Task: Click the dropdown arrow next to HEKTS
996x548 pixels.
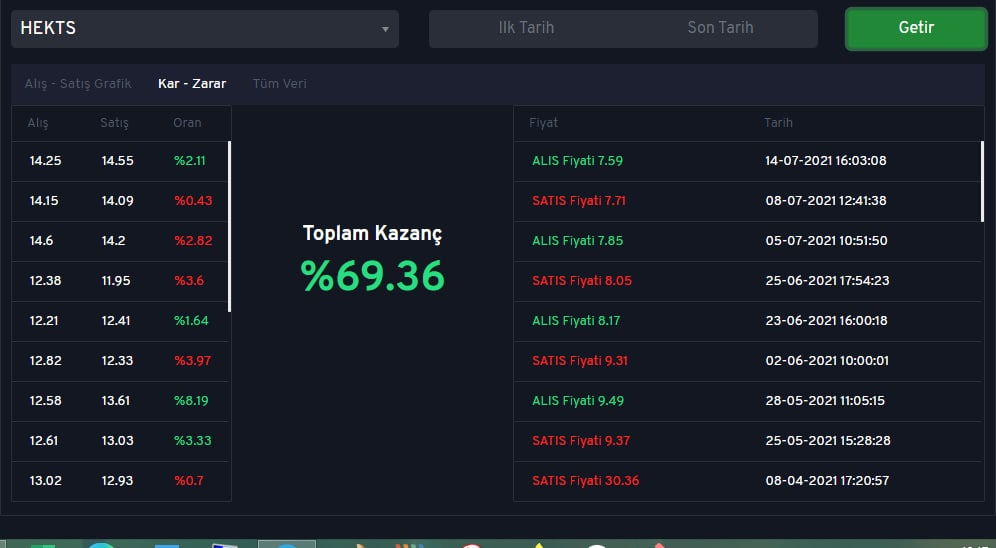Action: coord(385,29)
